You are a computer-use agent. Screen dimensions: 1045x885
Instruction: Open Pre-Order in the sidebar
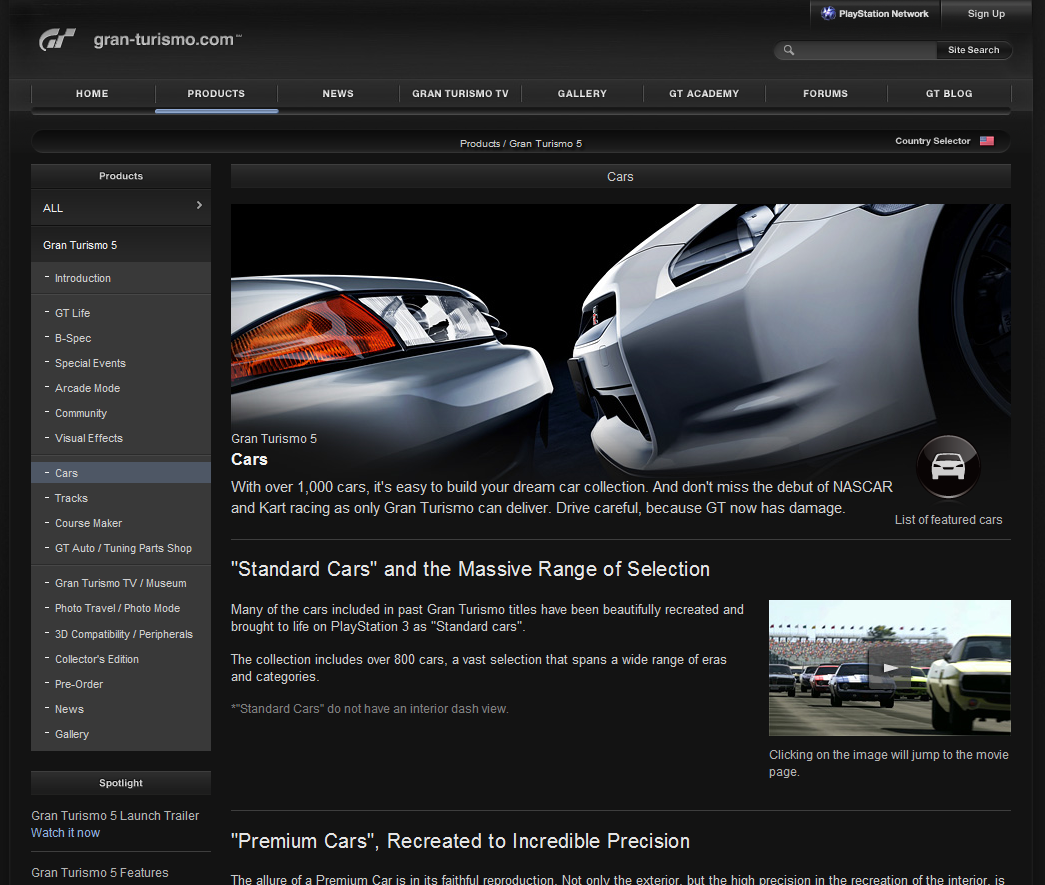point(79,684)
